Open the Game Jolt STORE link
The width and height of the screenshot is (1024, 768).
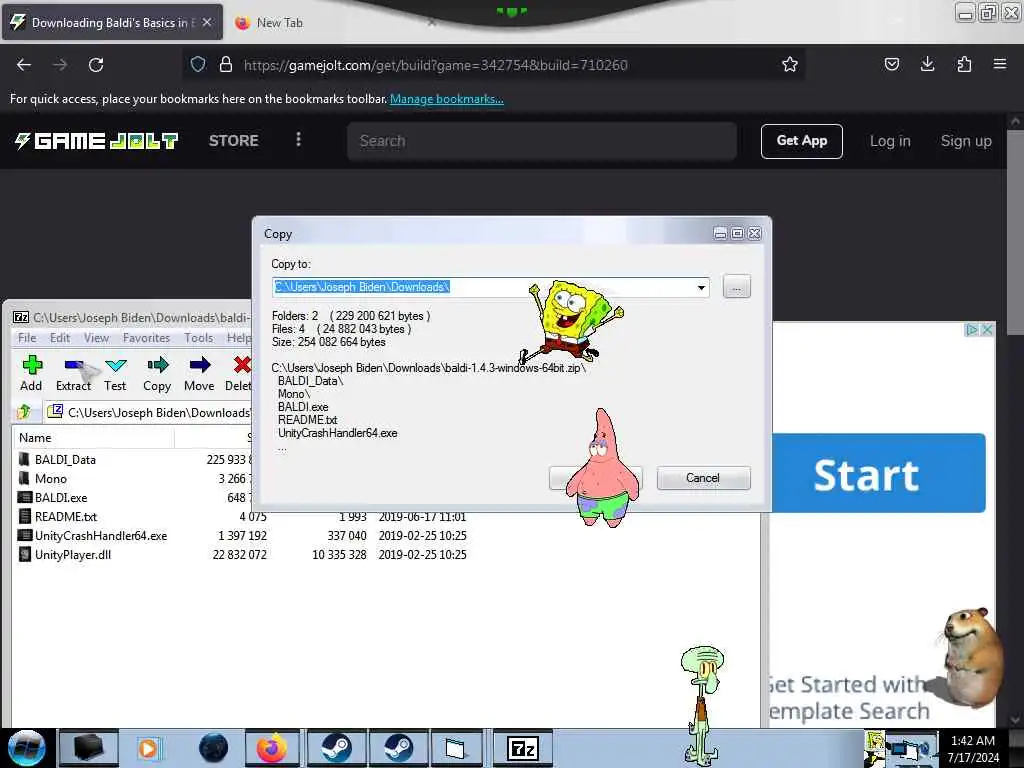234,140
